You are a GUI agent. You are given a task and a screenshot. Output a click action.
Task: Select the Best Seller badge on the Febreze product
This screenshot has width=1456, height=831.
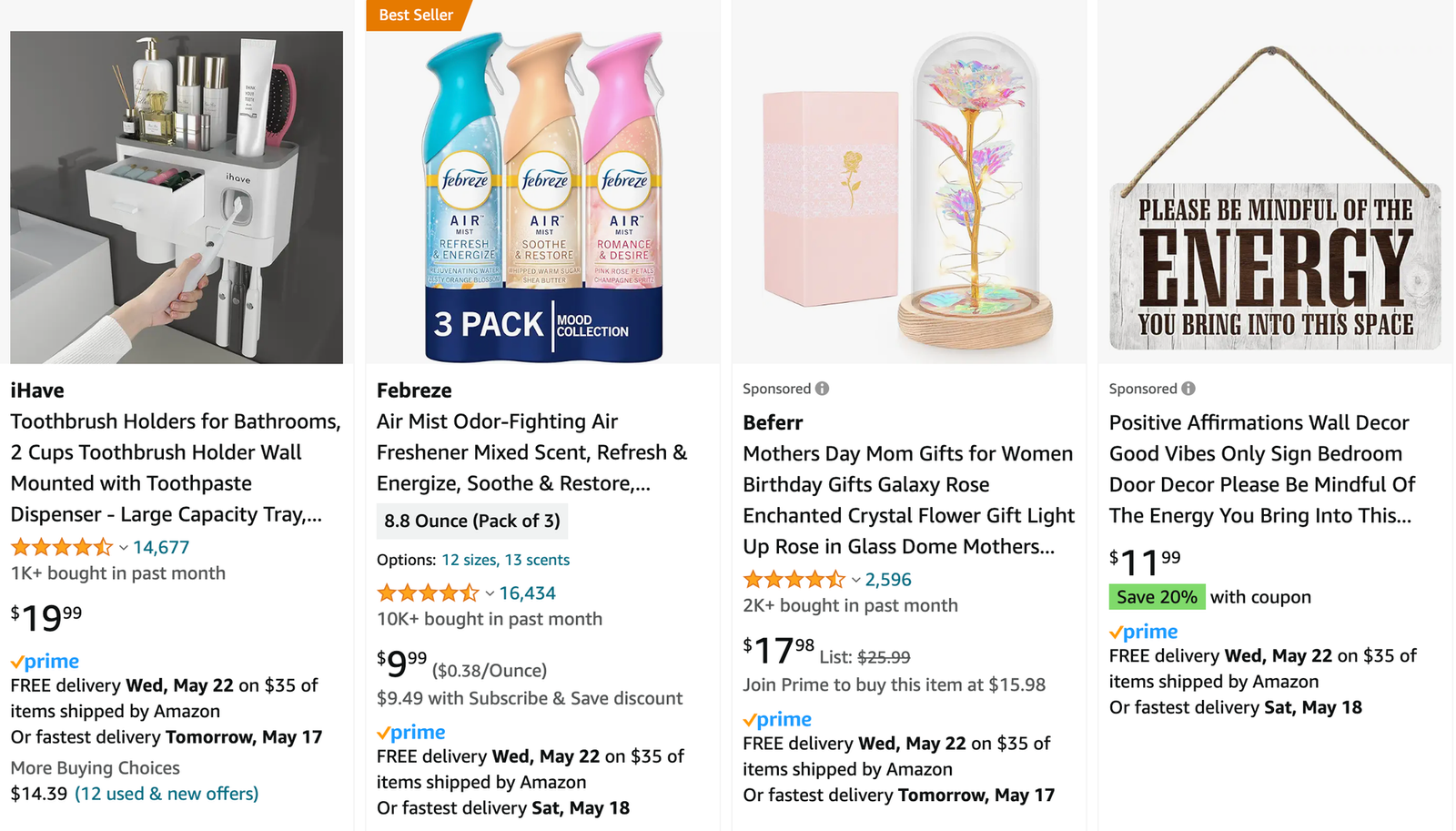click(416, 15)
